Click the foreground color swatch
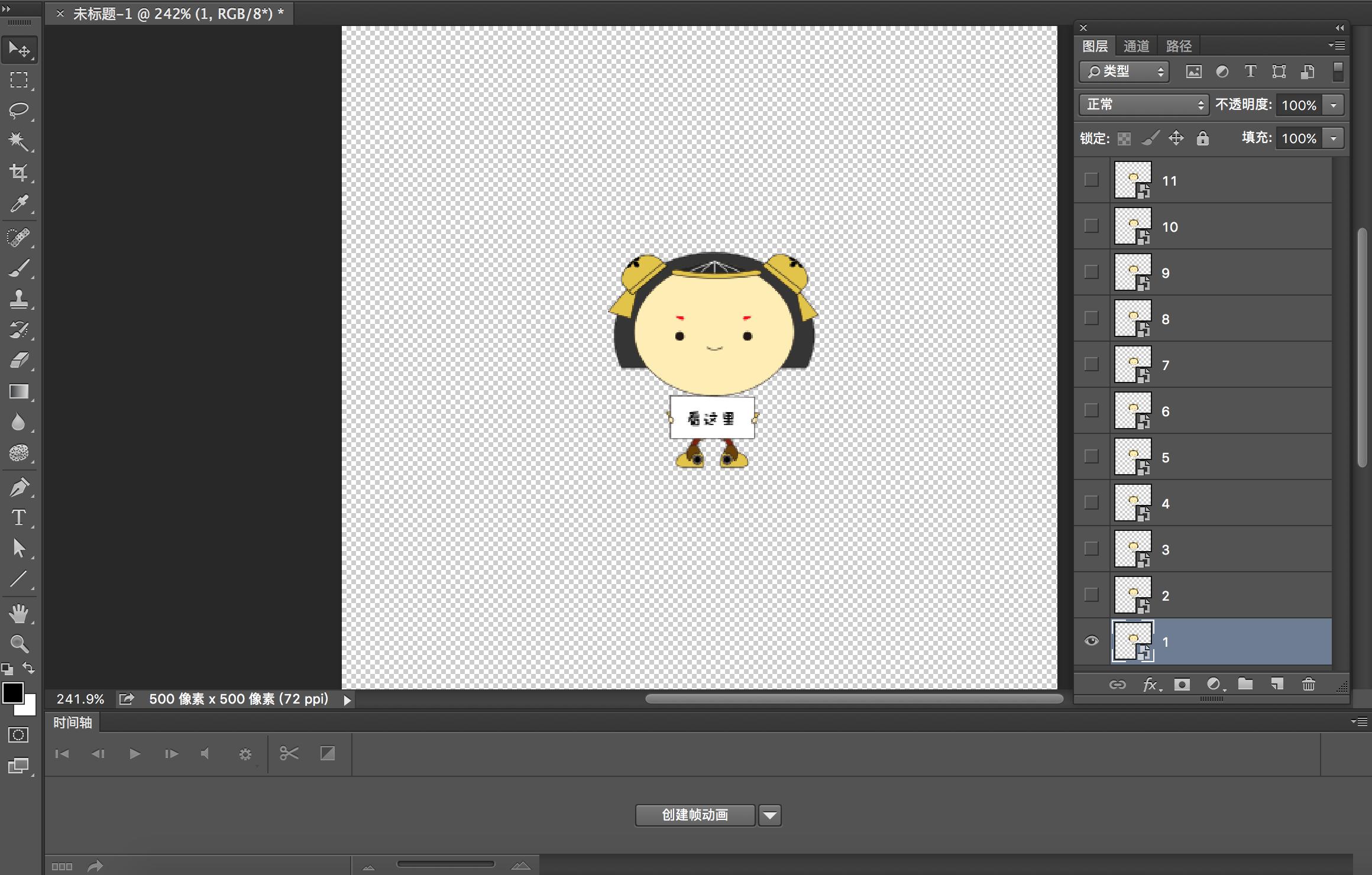Image resolution: width=1372 pixels, height=875 pixels. (13, 692)
